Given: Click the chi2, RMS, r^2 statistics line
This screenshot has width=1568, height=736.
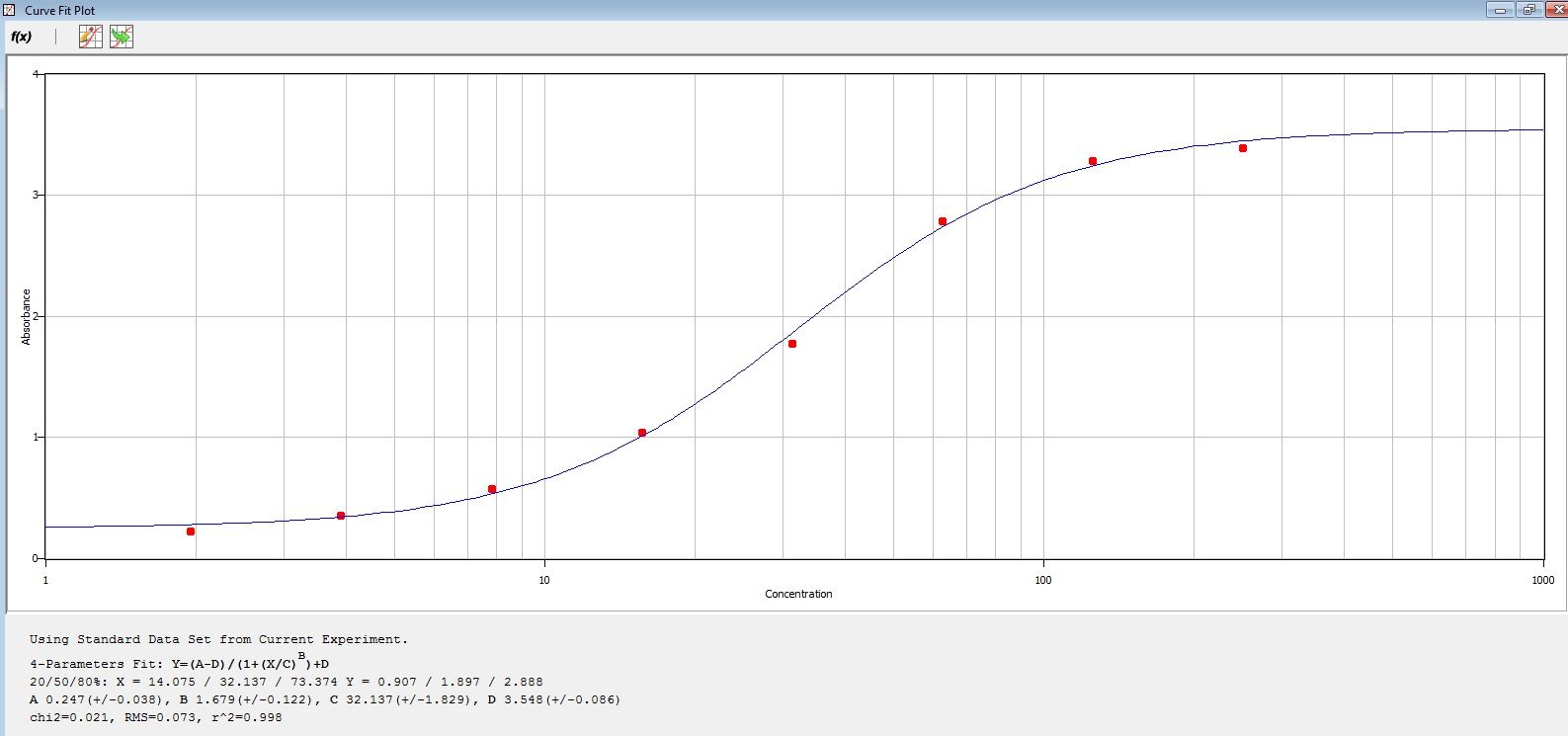Looking at the screenshot, I should (156, 717).
